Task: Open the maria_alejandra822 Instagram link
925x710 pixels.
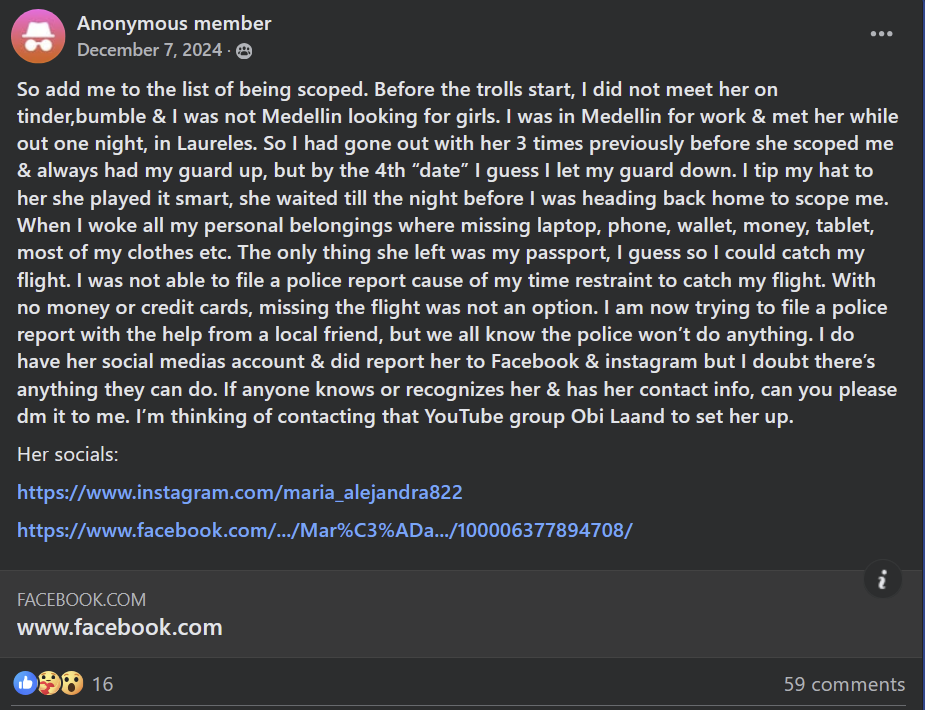Action: click(240, 492)
